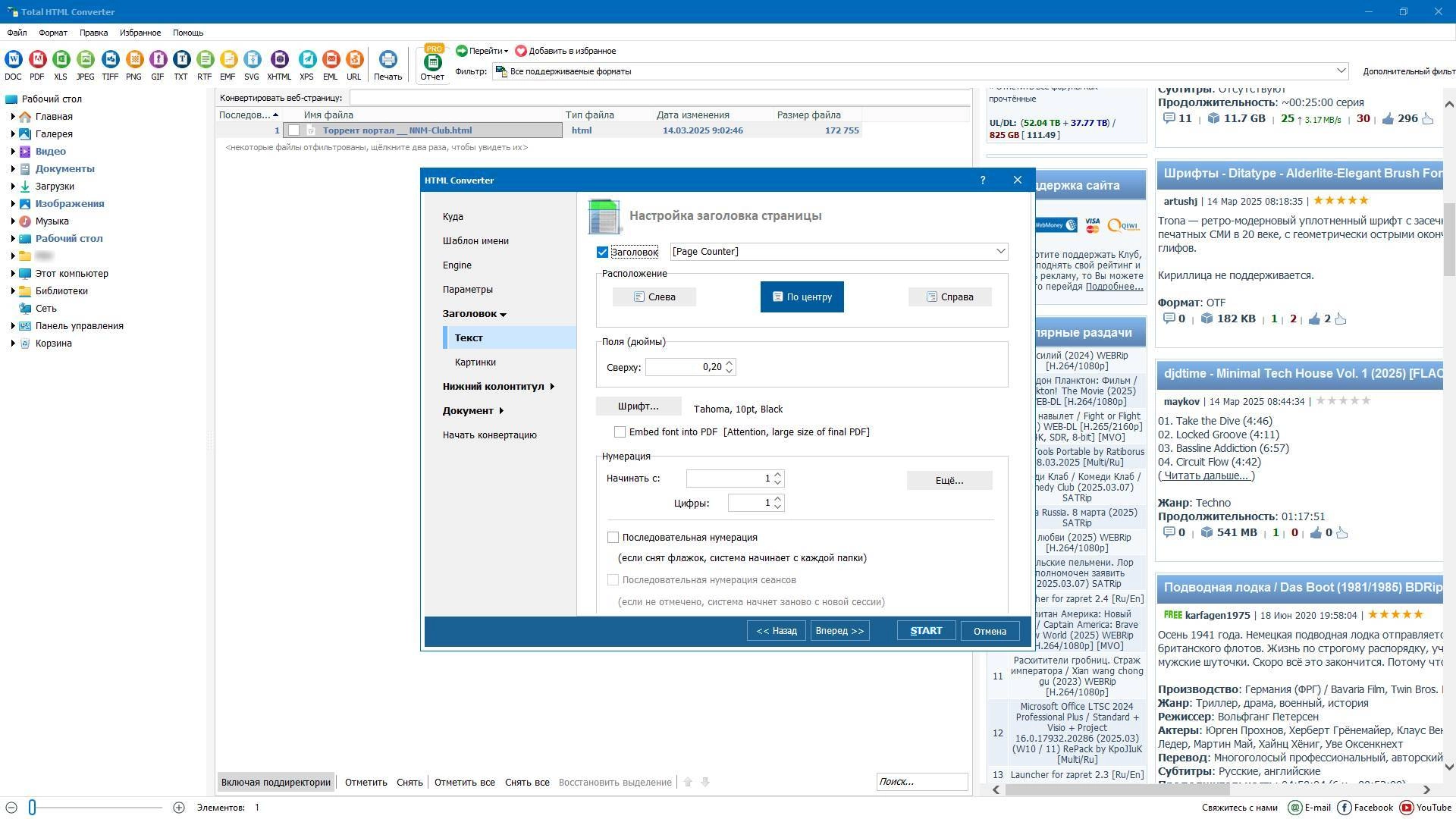Click the zoom-in plus icon in status bar
1456x819 pixels.
click(178, 808)
